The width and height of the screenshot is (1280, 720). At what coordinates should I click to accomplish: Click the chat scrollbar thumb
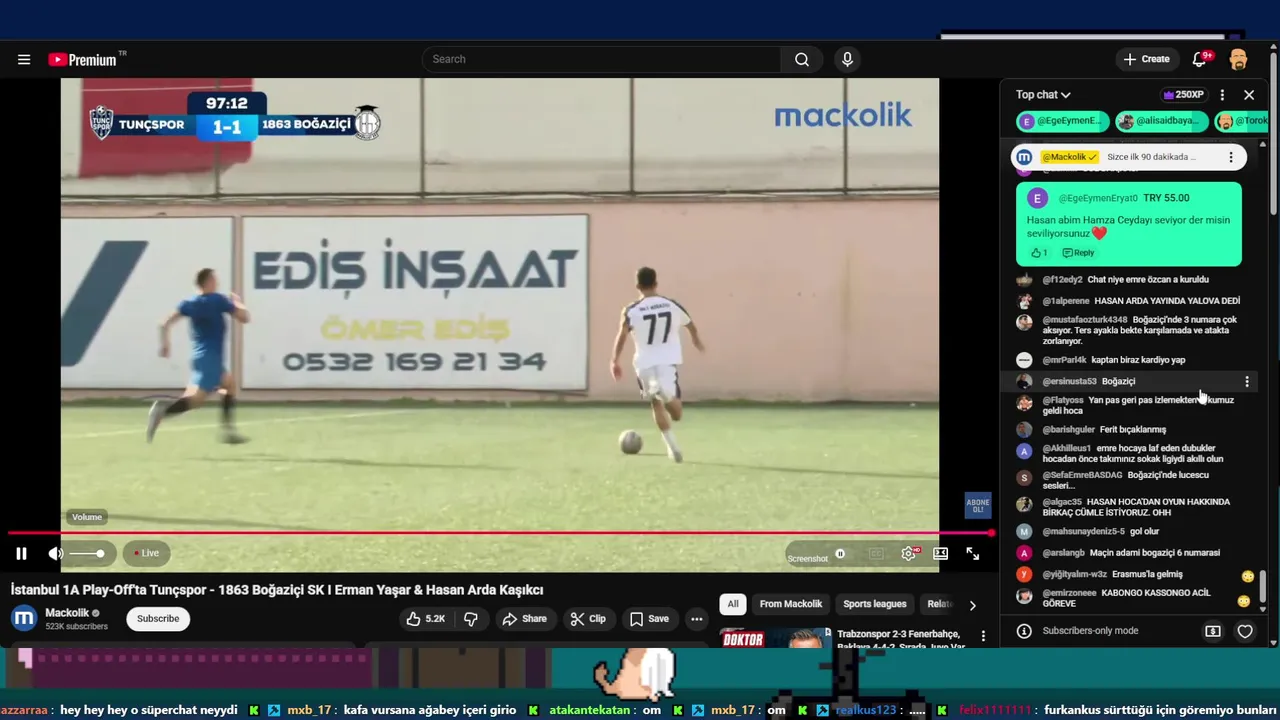click(1263, 585)
